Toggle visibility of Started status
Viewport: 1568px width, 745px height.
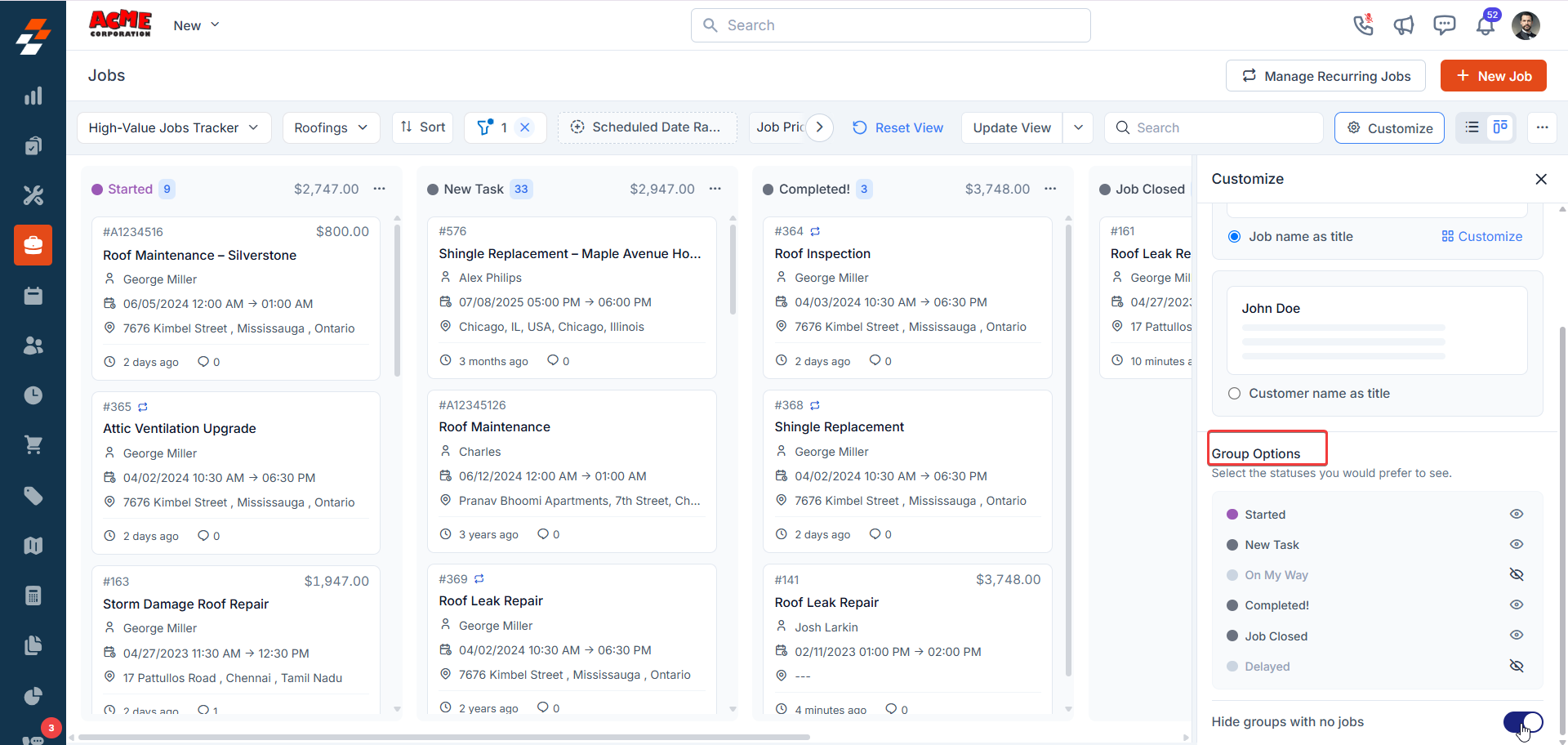coord(1517,514)
